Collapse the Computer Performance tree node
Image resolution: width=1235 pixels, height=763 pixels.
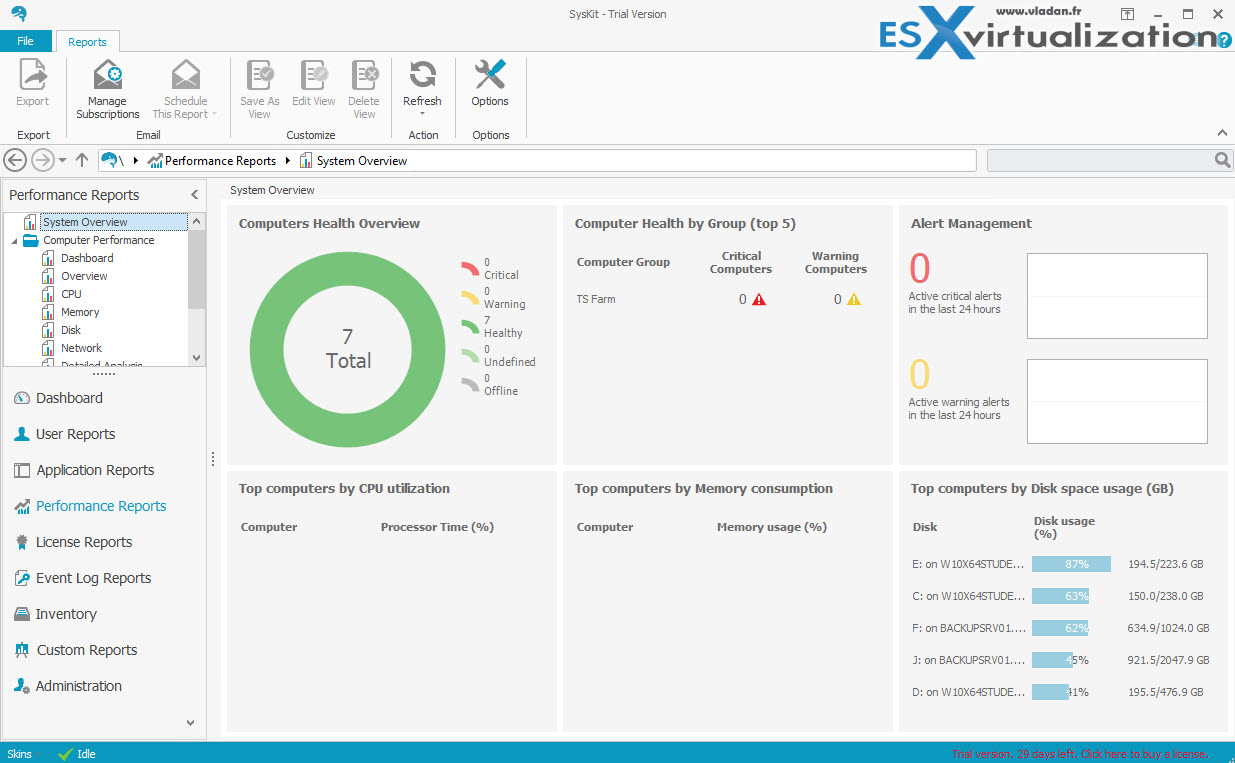click(14, 241)
